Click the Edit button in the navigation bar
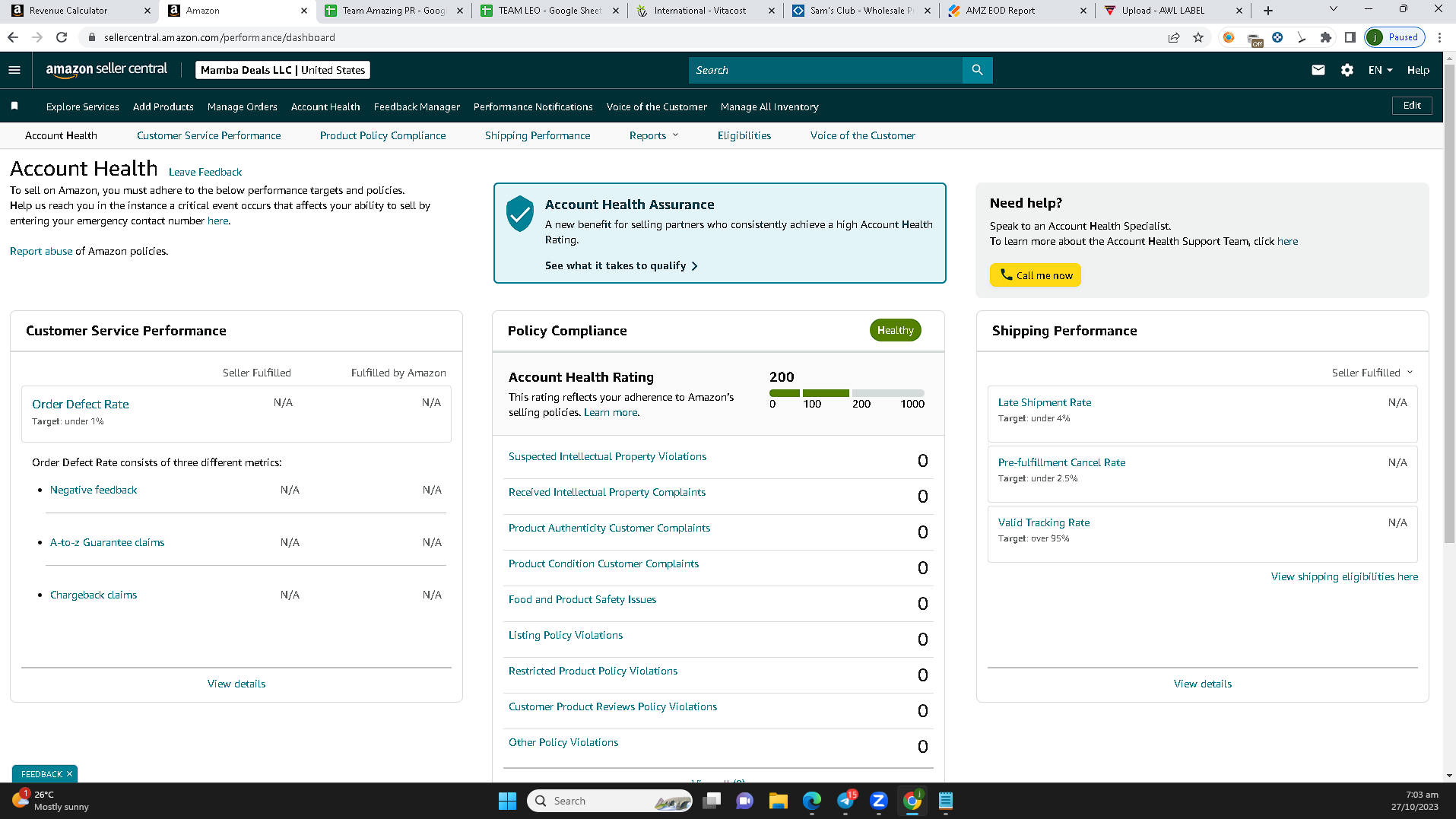The height and width of the screenshot is (819, 1456). [1412, 106]
